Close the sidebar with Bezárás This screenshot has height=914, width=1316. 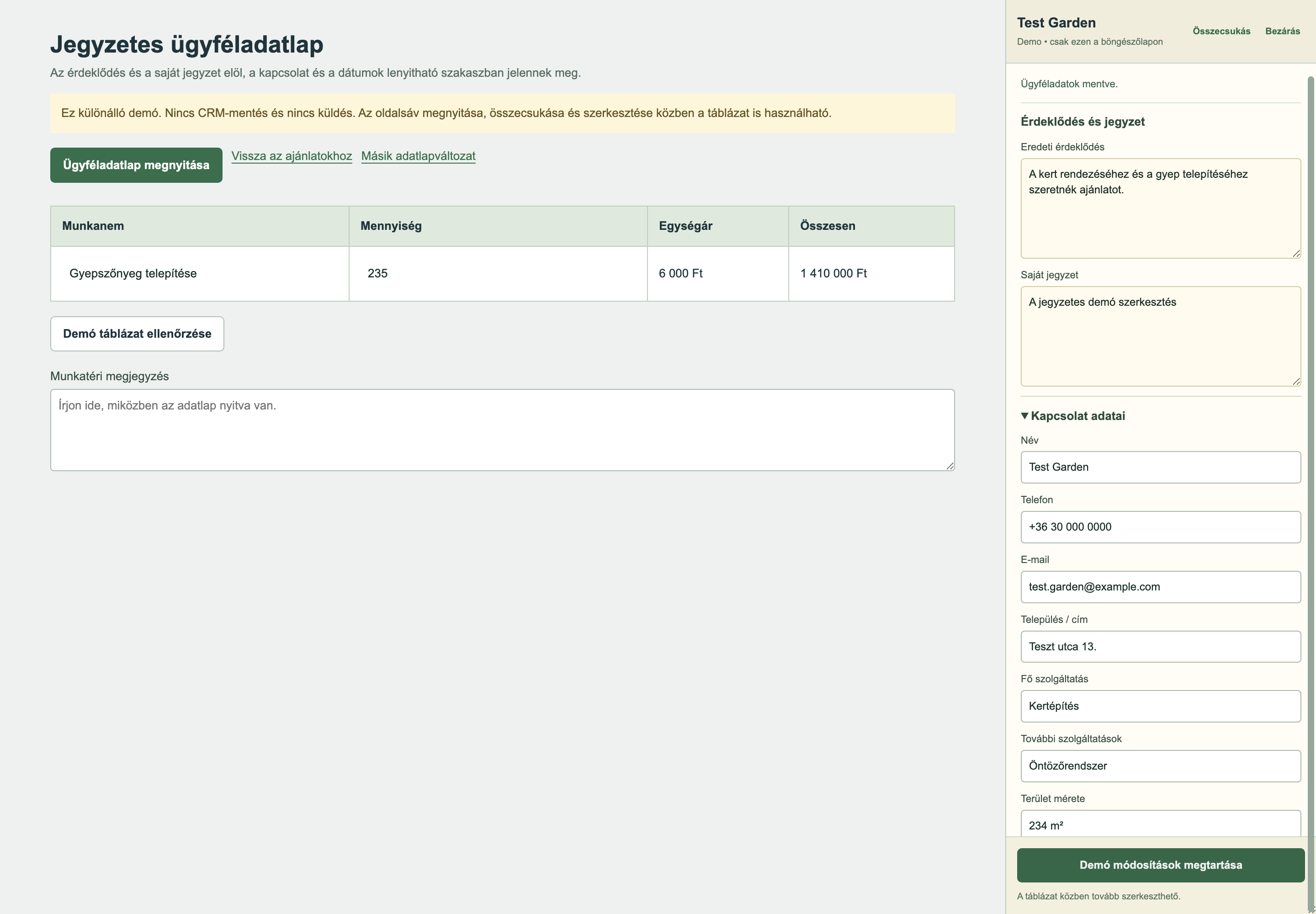point(1282,31)
